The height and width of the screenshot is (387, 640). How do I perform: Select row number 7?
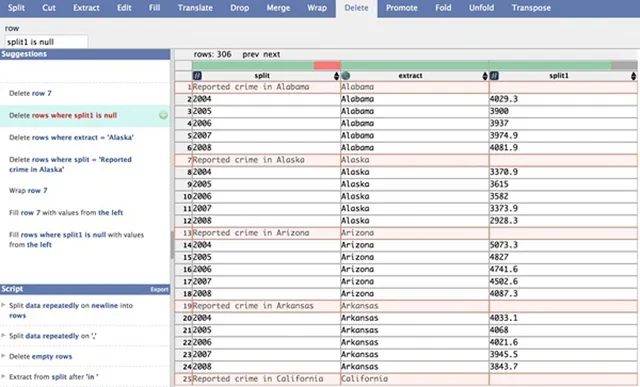pyautogui.click(x=184, y=160)
